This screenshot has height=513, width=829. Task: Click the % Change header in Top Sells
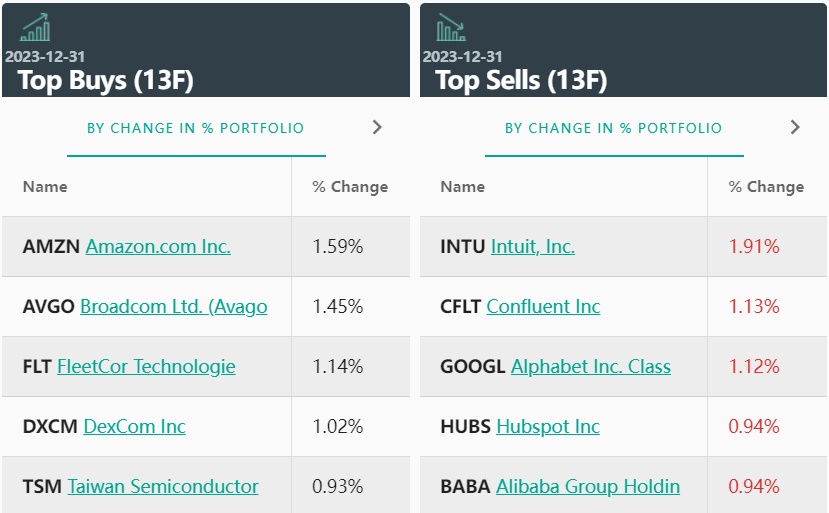coord(766,187)
